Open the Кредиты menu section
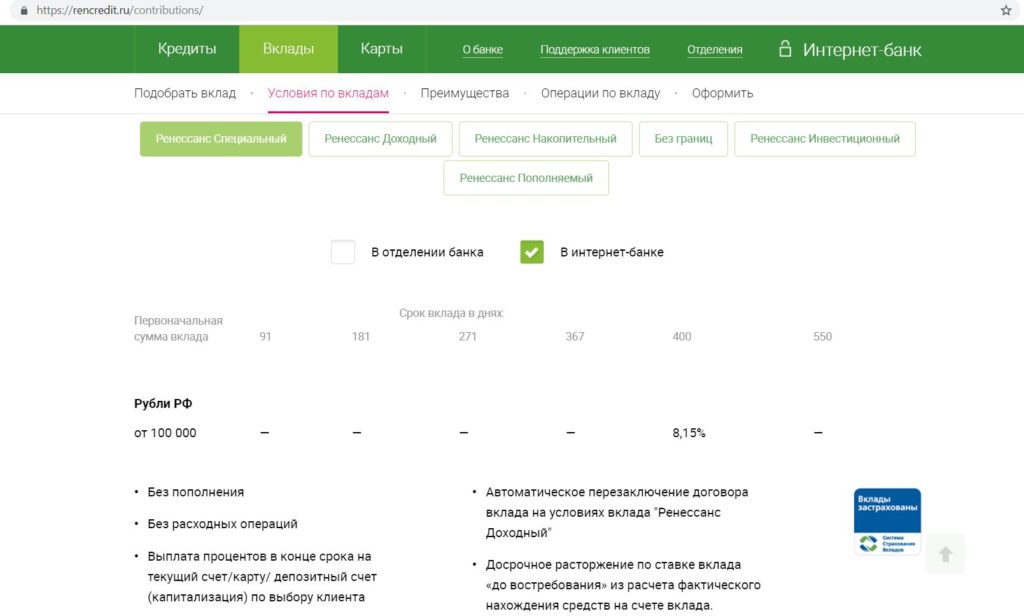The image size is (1024, 616). pyautogui.click(x=187, y=49)
